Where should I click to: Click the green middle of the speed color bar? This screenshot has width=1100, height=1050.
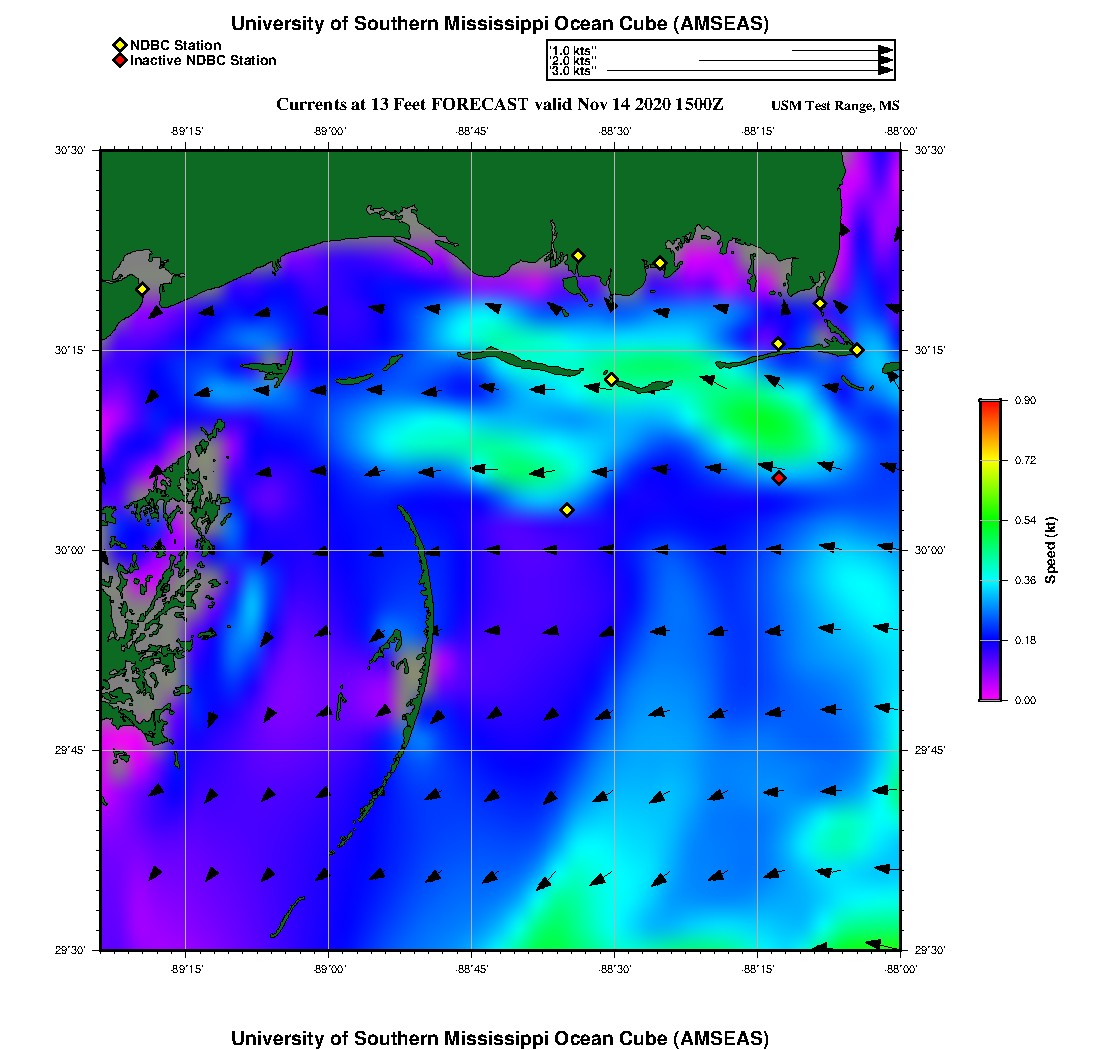coord(990,522)
